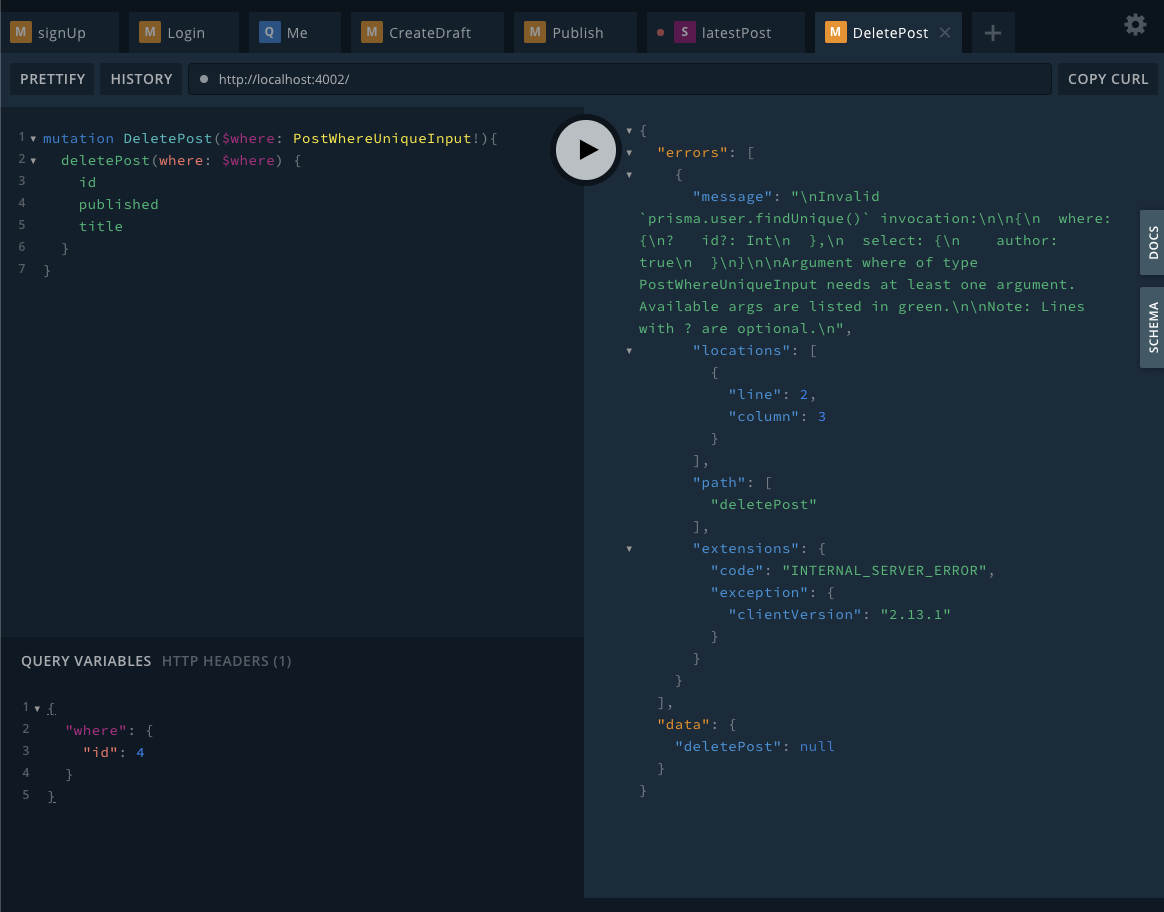Click the M icon on signUp tab

pyautogui.click(x=21, y=32)
